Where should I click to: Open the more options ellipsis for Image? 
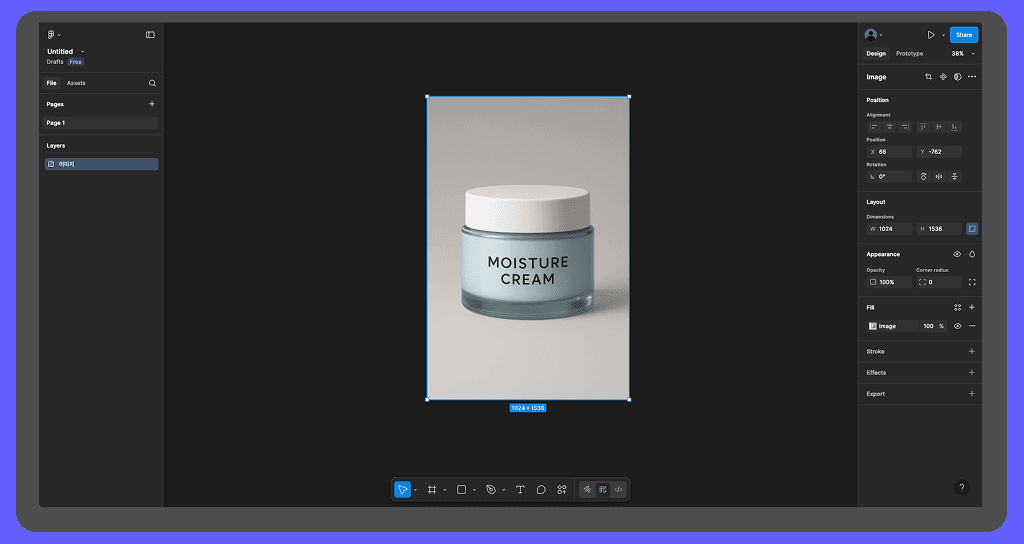tap(972, 77)
